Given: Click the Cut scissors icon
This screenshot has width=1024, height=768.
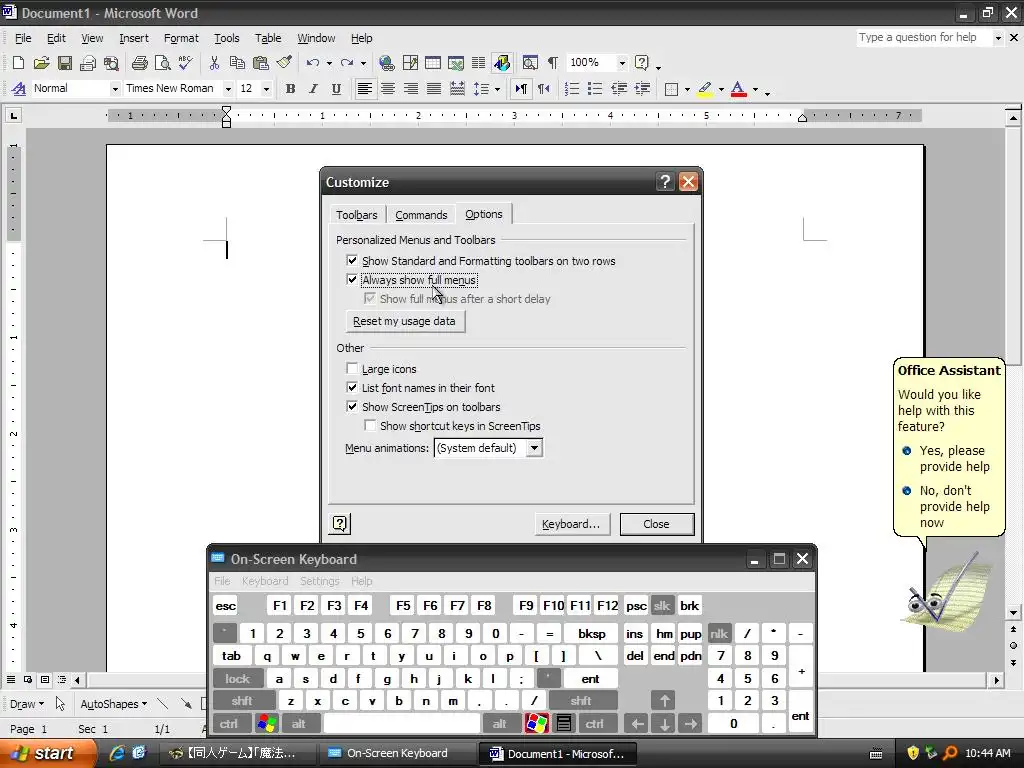Looking at the screenshot, I should [x=214, y=63].
